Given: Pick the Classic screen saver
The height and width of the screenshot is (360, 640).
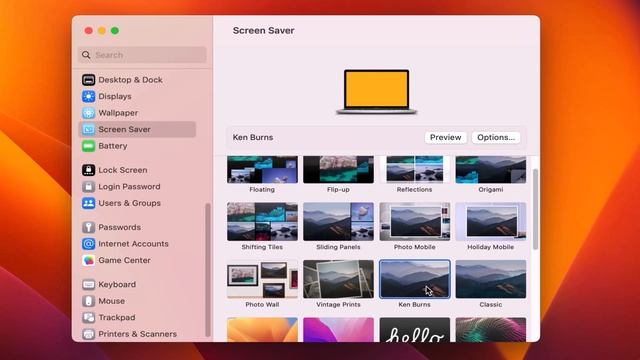Looking at the screenshot, I should (x=491, y=279).
